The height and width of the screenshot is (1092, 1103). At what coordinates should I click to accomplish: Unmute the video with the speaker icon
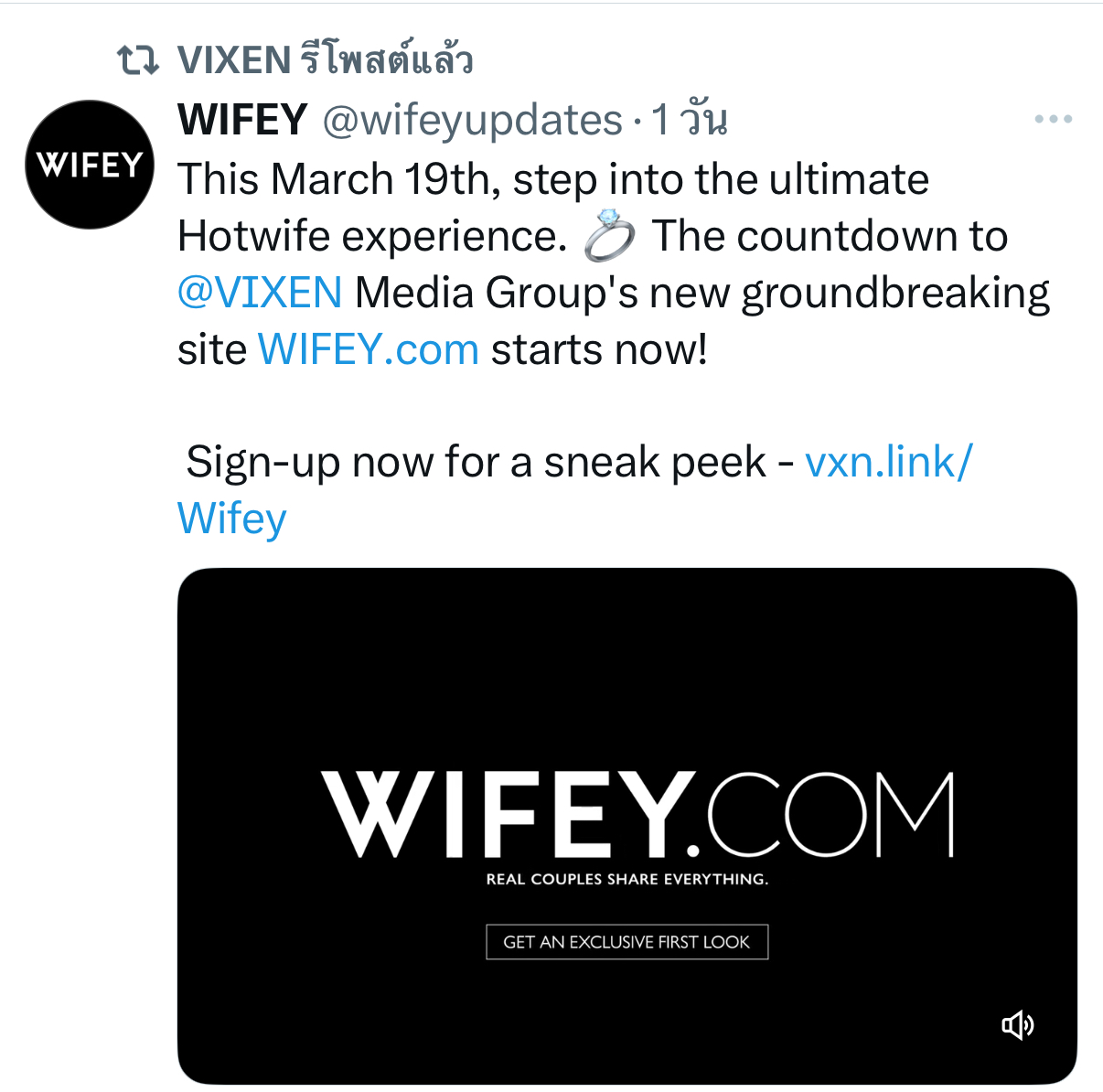tap(1018, 1025)
